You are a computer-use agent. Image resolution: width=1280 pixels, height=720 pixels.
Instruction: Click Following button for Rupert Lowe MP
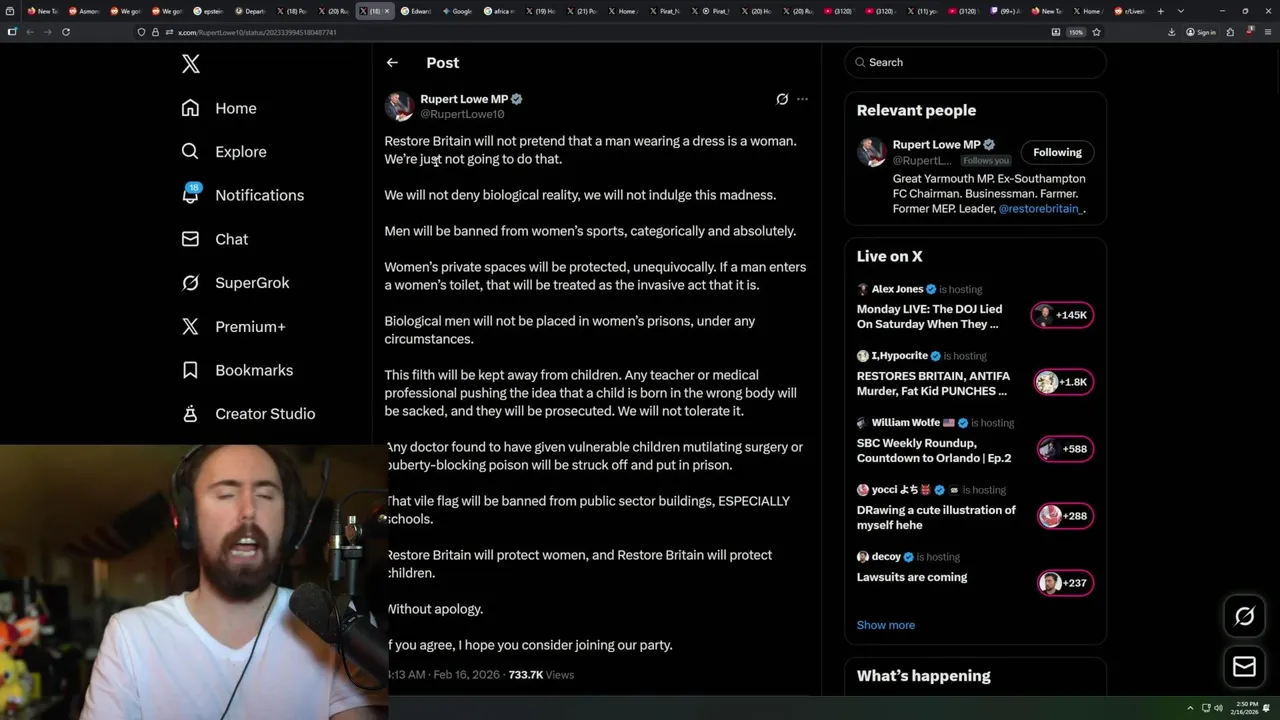pyautogui.click(x=1057, y=152)
